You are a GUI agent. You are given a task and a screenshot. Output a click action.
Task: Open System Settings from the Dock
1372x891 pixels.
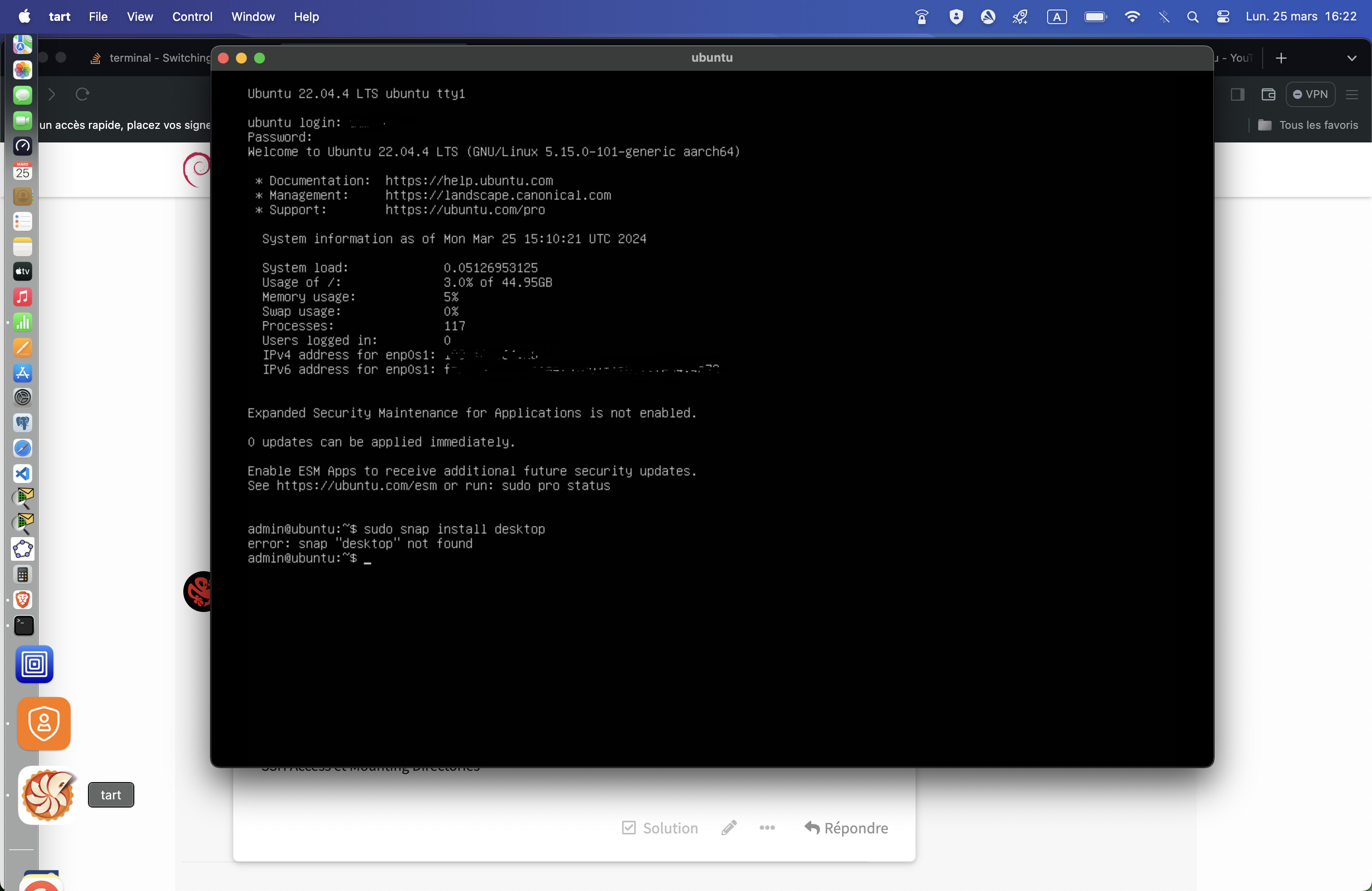(23, 398)
